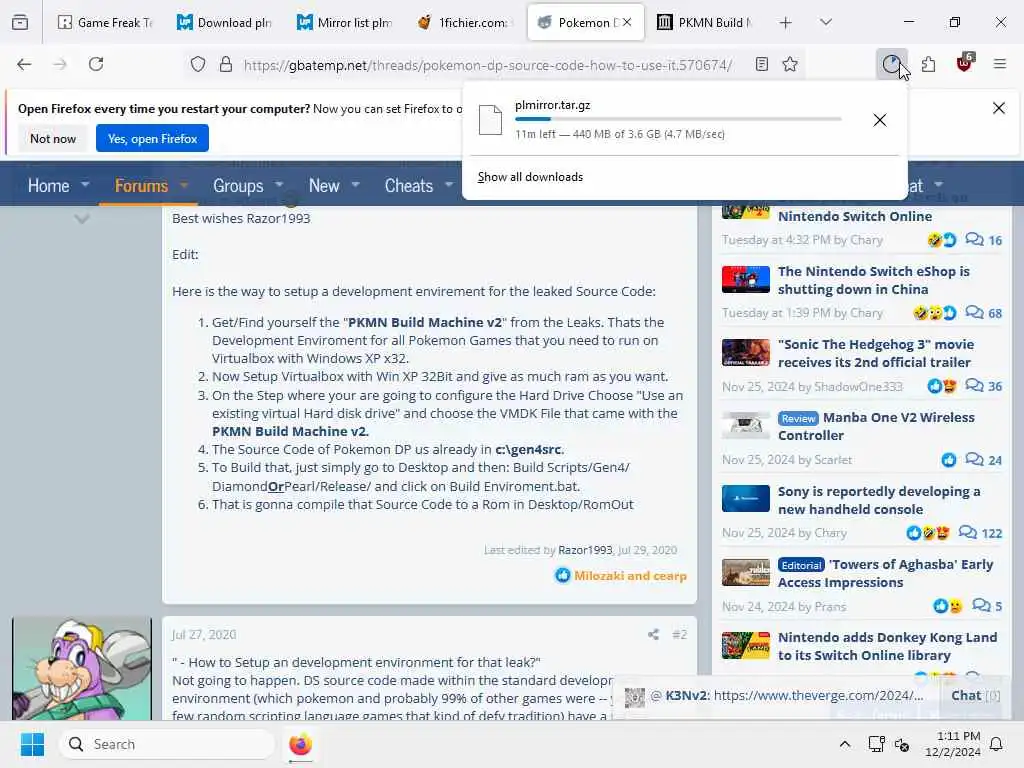Open post number #2 permalink
Viewport: 1024px width, 768px height.
click(679, 635)
